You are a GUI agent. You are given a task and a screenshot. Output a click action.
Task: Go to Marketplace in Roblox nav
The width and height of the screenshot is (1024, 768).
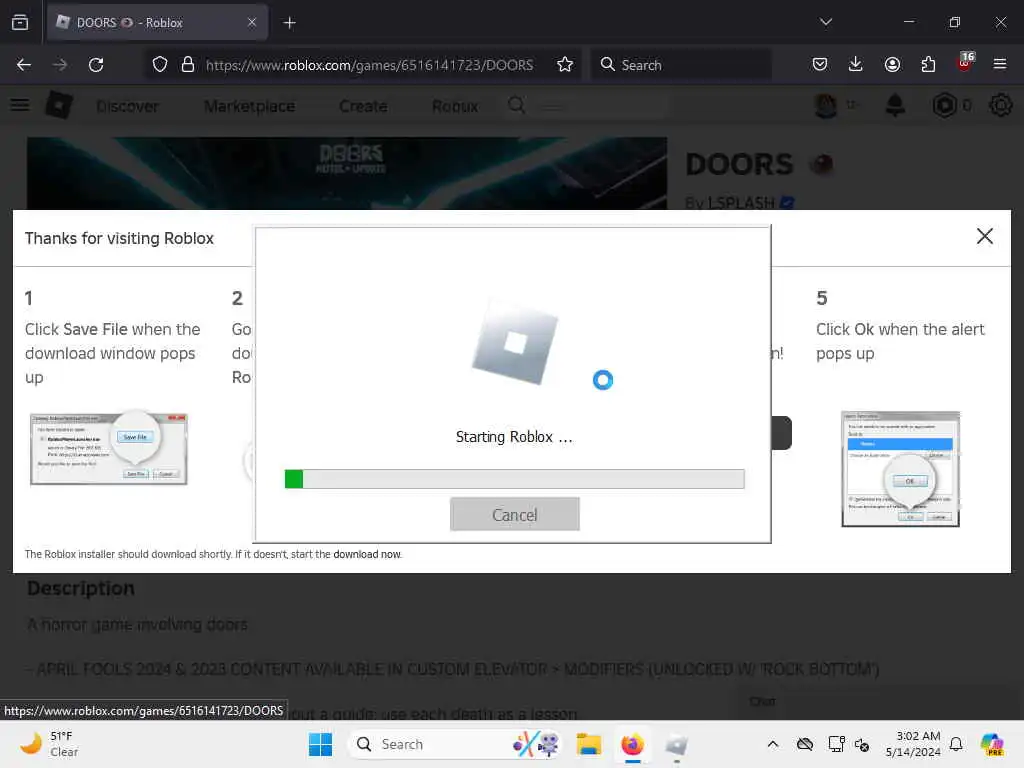[x=249, y=106]
